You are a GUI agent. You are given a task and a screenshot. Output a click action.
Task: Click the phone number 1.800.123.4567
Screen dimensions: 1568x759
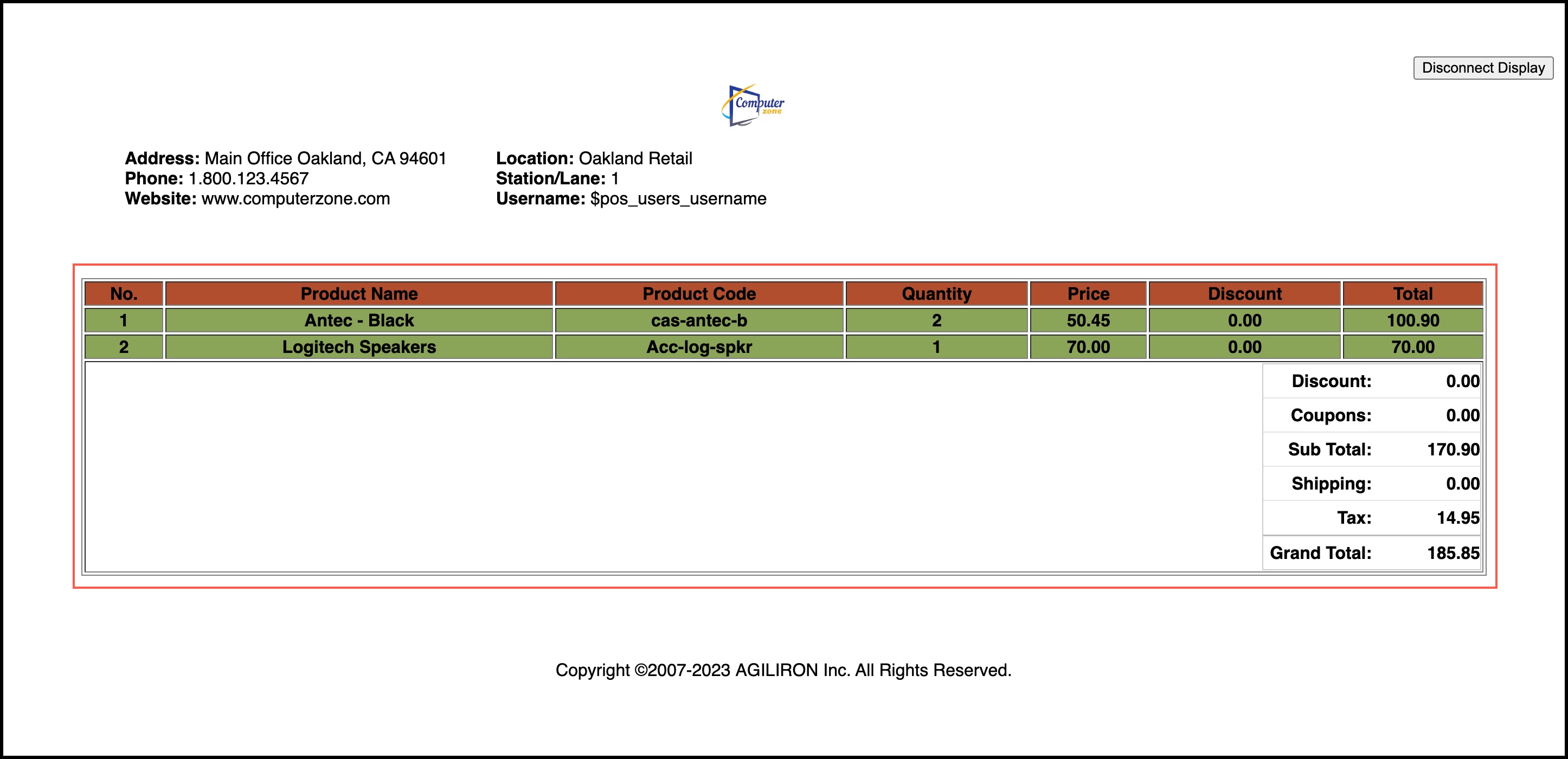[x=248, y=179]
